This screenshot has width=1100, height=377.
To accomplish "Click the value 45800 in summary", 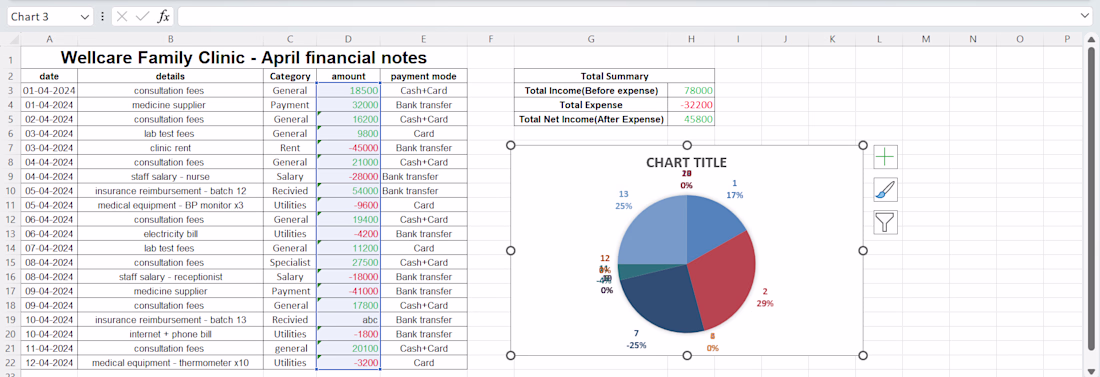I will [x=691, y=119].
